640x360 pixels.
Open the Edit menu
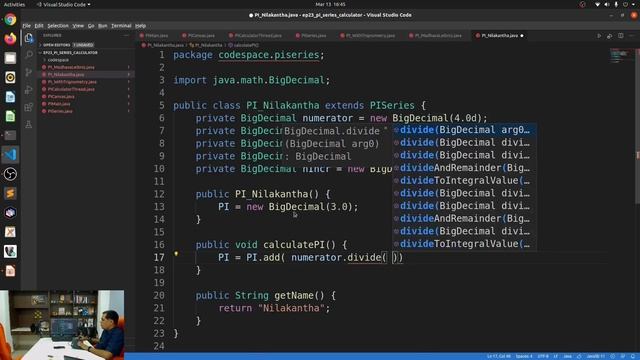coord(39,26)
